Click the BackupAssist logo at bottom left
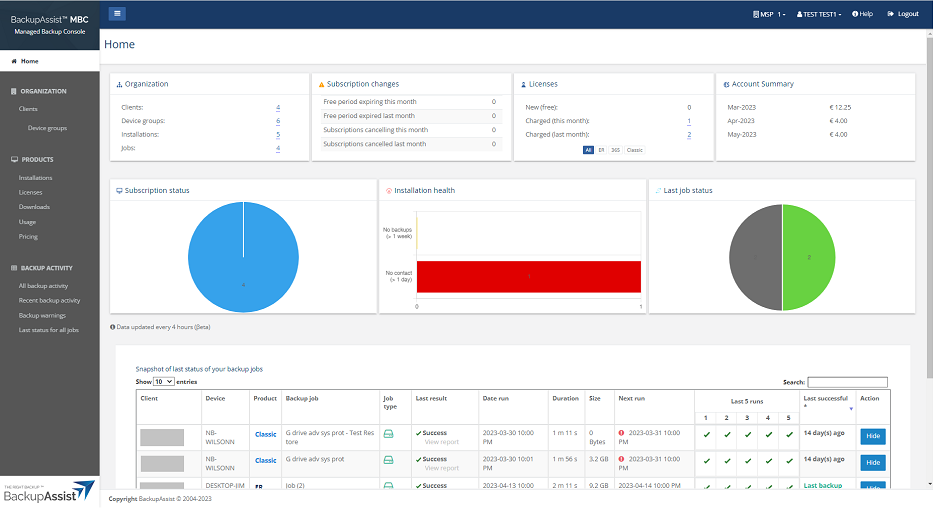The image size is (935, 512). coord(49,492)
